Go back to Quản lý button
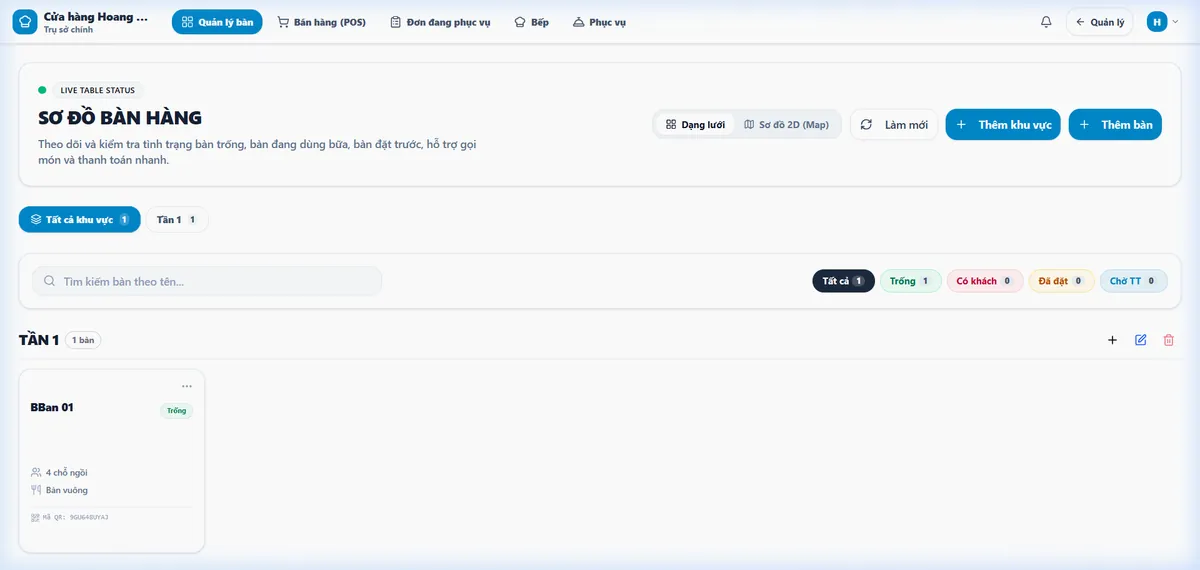 [x=1100, y=22]
